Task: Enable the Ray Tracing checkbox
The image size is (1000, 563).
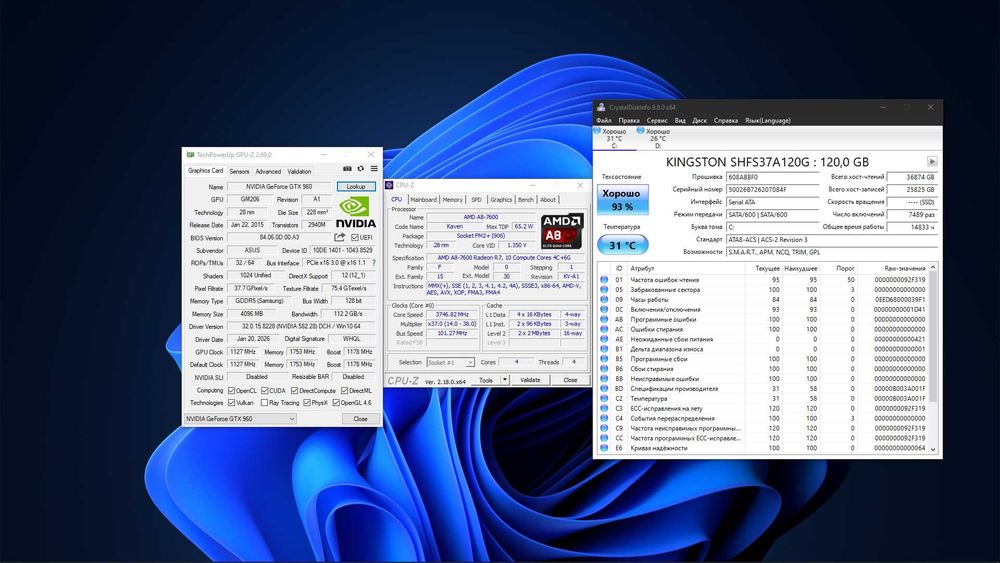Action: (x=265, y=403)
